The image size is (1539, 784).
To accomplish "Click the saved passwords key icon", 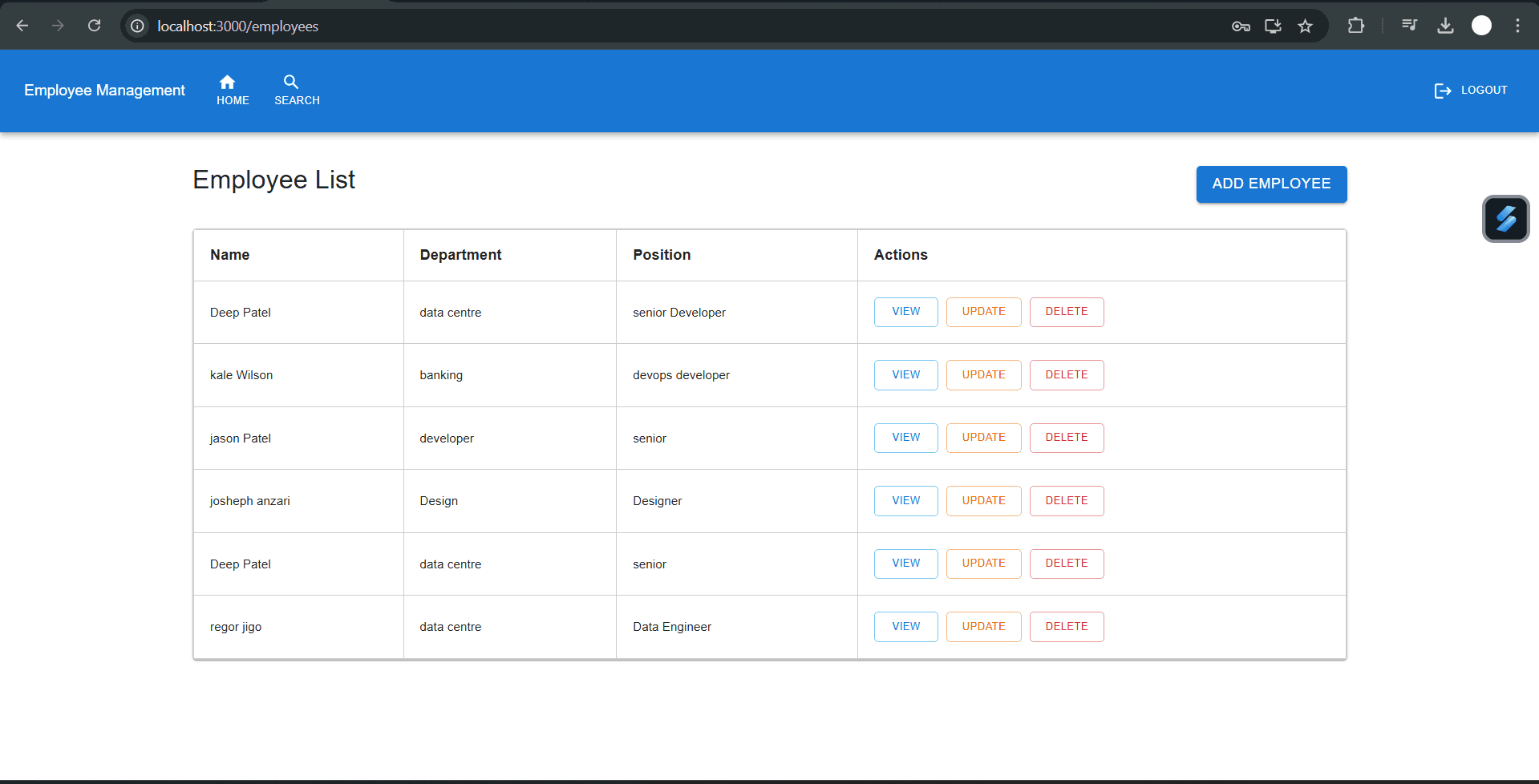I will coord(1240,26).
